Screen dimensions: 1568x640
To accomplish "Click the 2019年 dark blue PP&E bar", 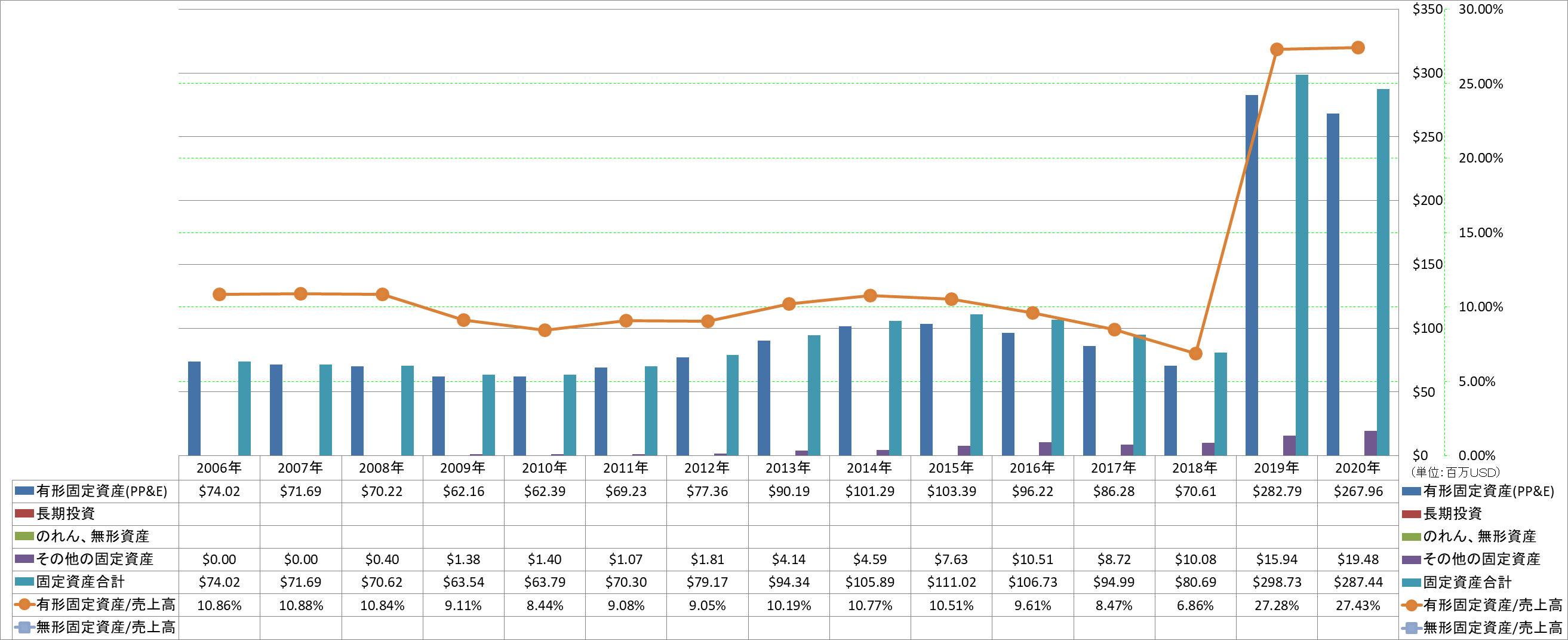I will (1252, 275).
